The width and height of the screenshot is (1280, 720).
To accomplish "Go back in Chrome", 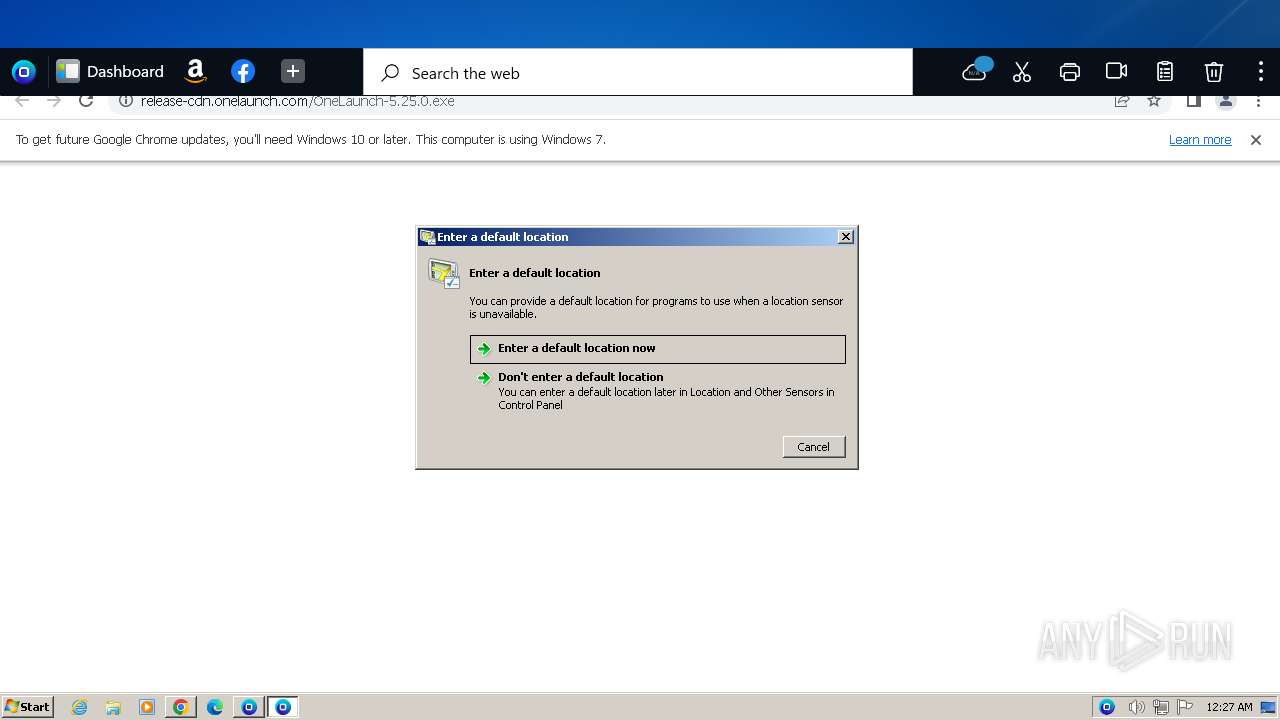I will tap(22, 101).
